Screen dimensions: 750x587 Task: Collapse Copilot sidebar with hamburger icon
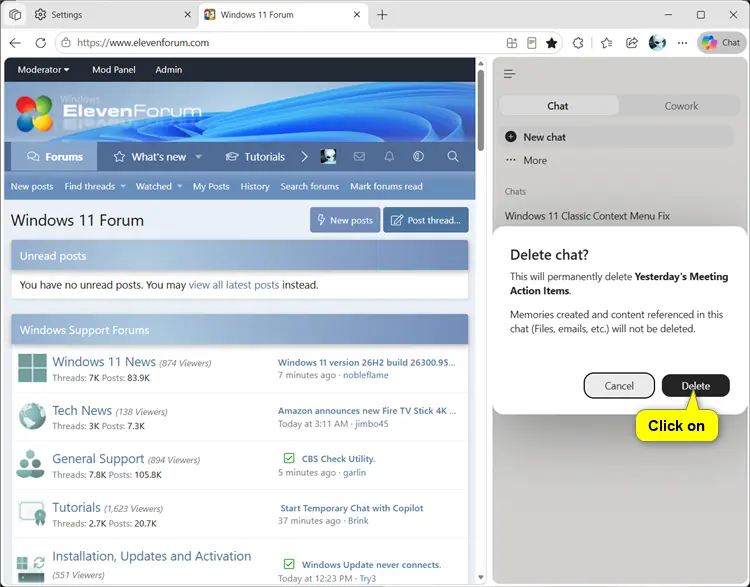(509, 74)
